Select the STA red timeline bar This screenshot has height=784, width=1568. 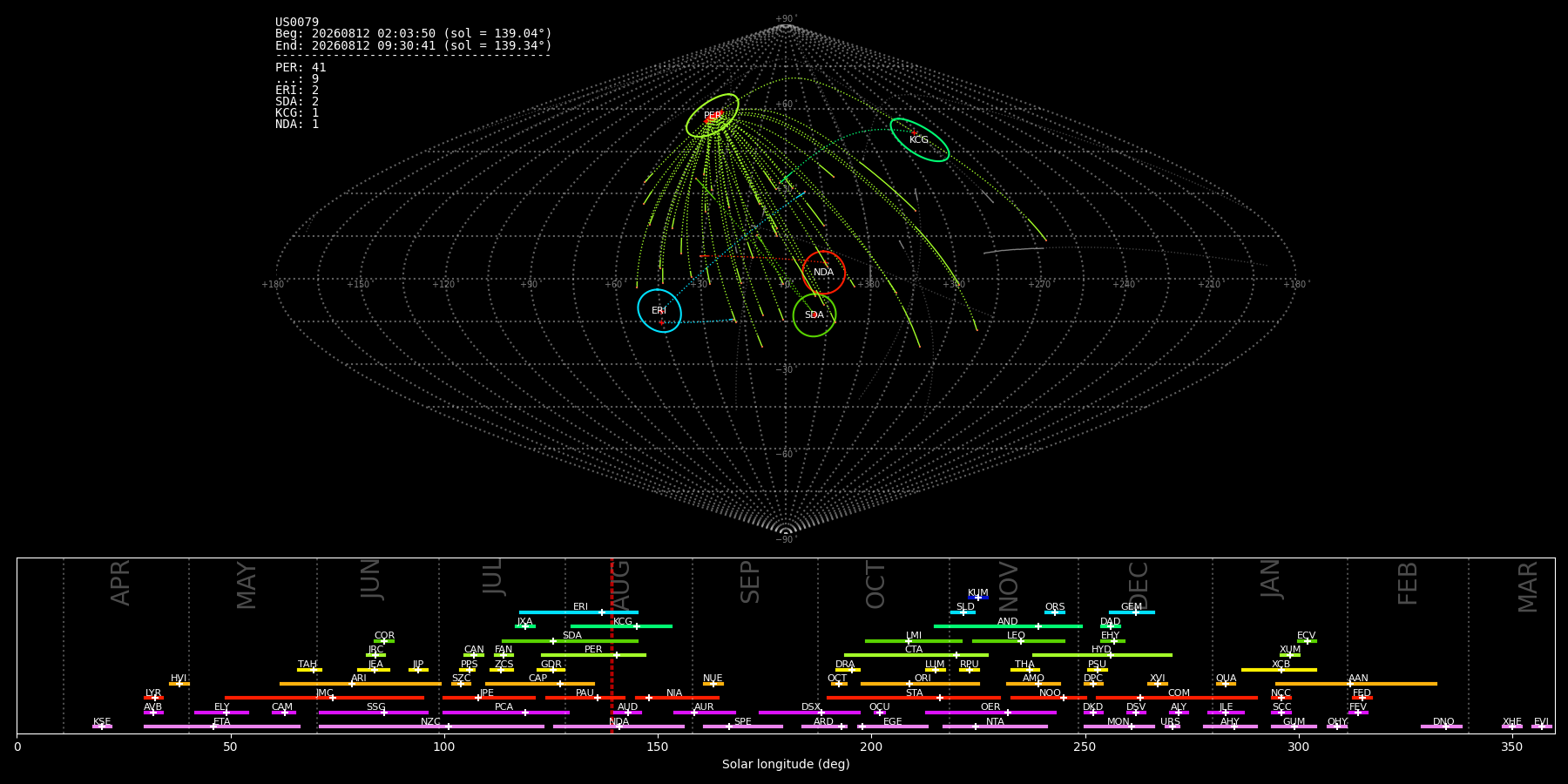click(914, 698)
